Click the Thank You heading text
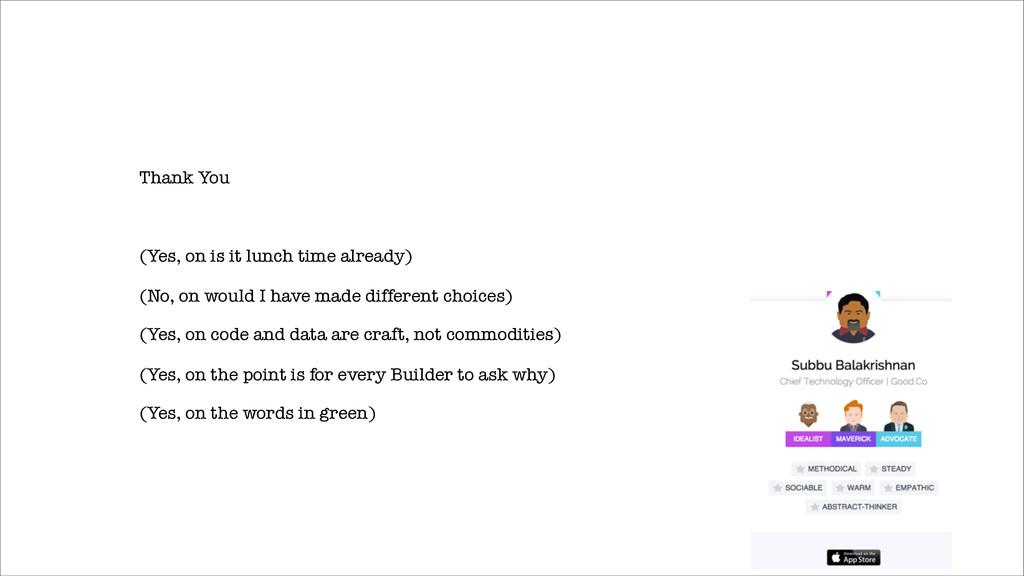The image size is (1024, 576). pos(184,178)
